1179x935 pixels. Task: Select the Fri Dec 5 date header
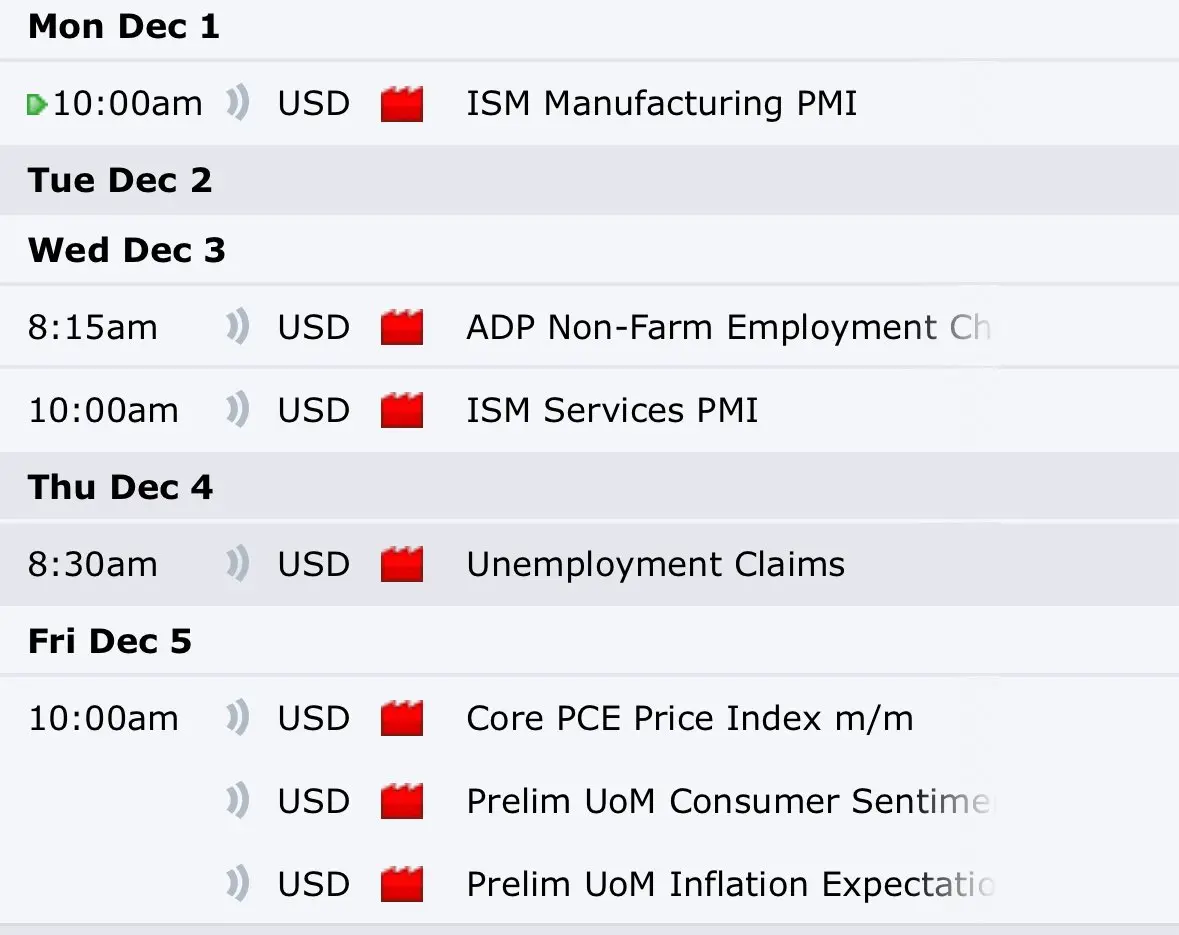[109, 641]
